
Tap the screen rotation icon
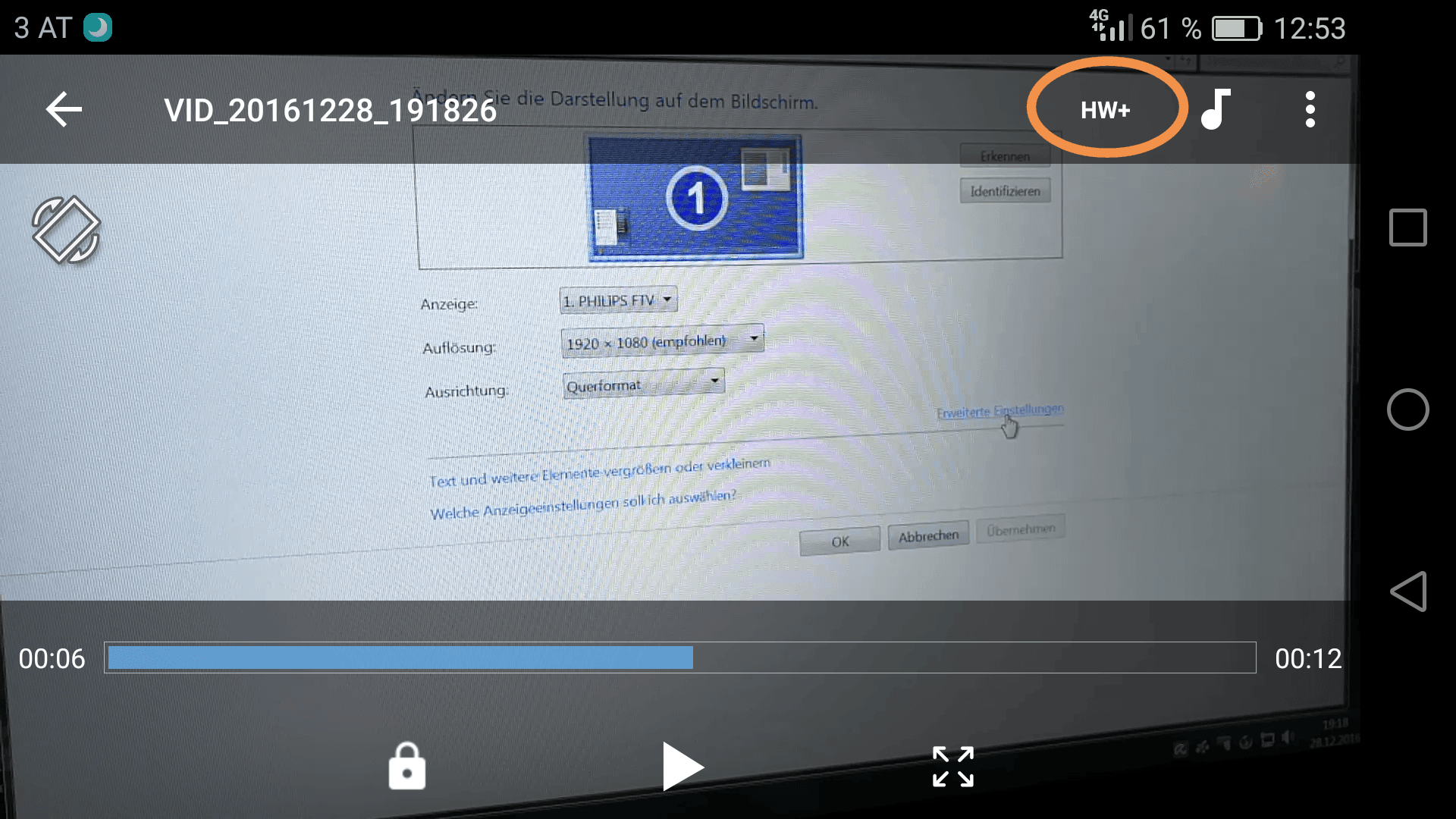click(66, 230)
